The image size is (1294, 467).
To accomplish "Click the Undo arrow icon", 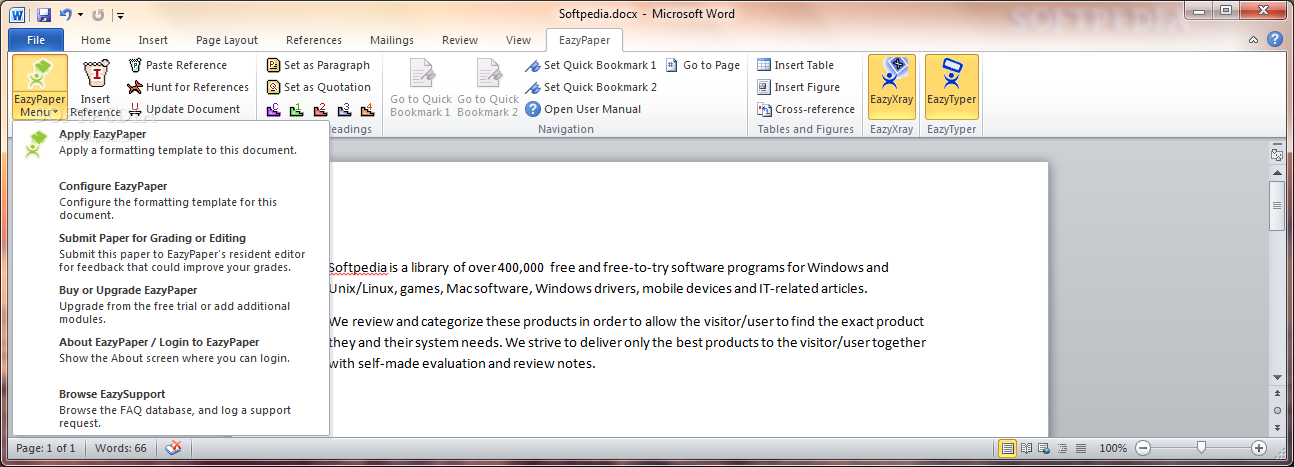I will [x=66, y=15].
